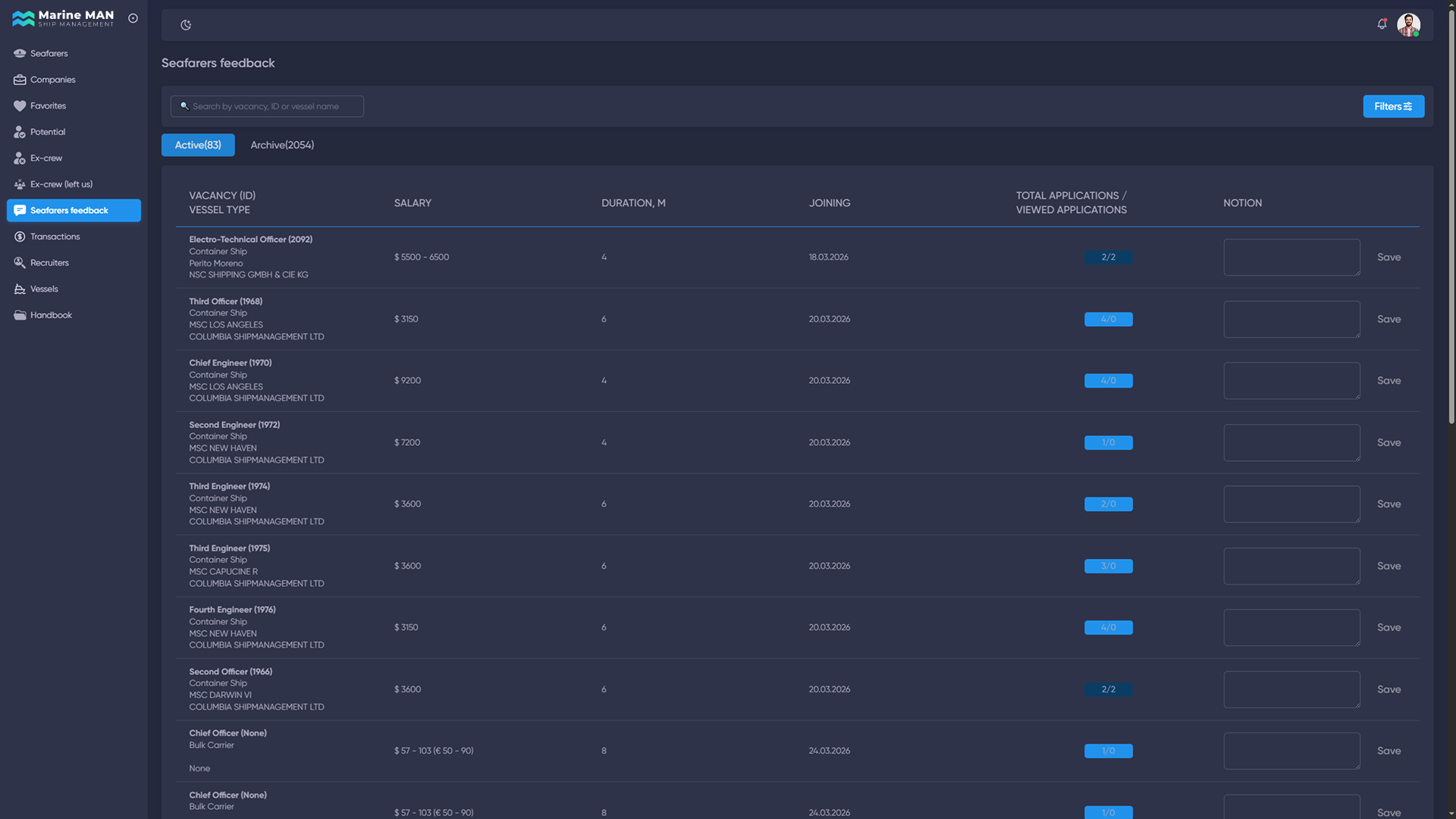The image size is (1456, 819).
Task: Open the Transactions dollar icon
Action: point(20,237)
